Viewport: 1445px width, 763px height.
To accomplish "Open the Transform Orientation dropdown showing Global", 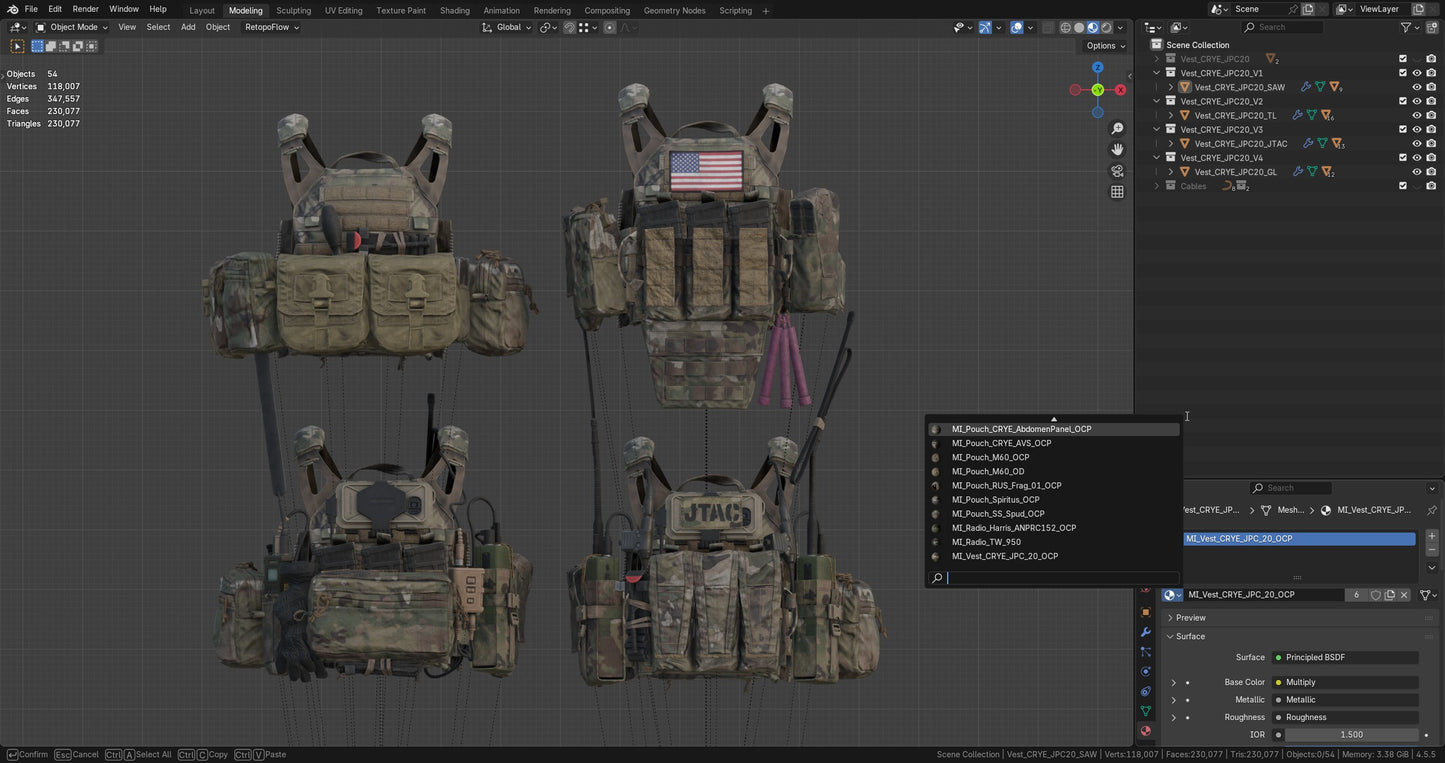I will 510,27.
